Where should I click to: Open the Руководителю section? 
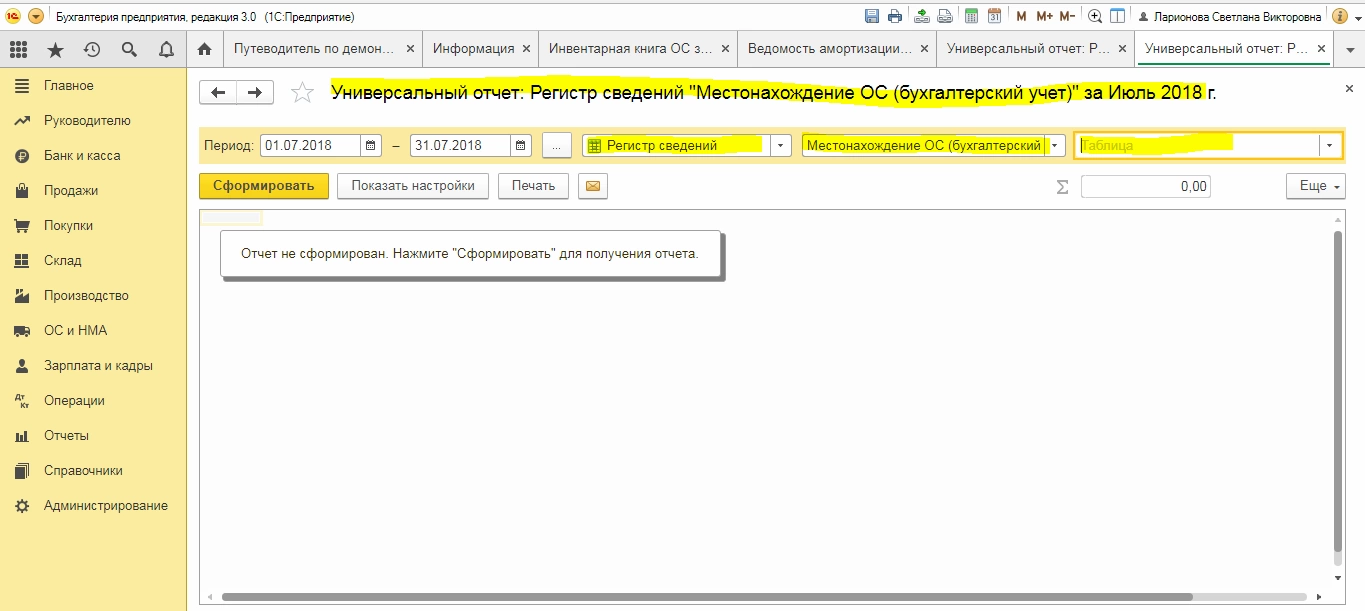93,121
